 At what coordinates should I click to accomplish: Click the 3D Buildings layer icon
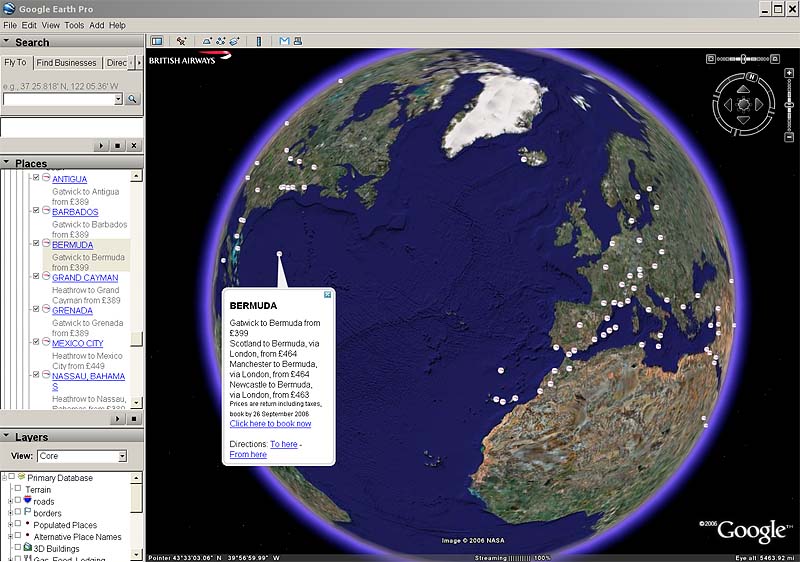pyautogui.click(x=28, y=547)
